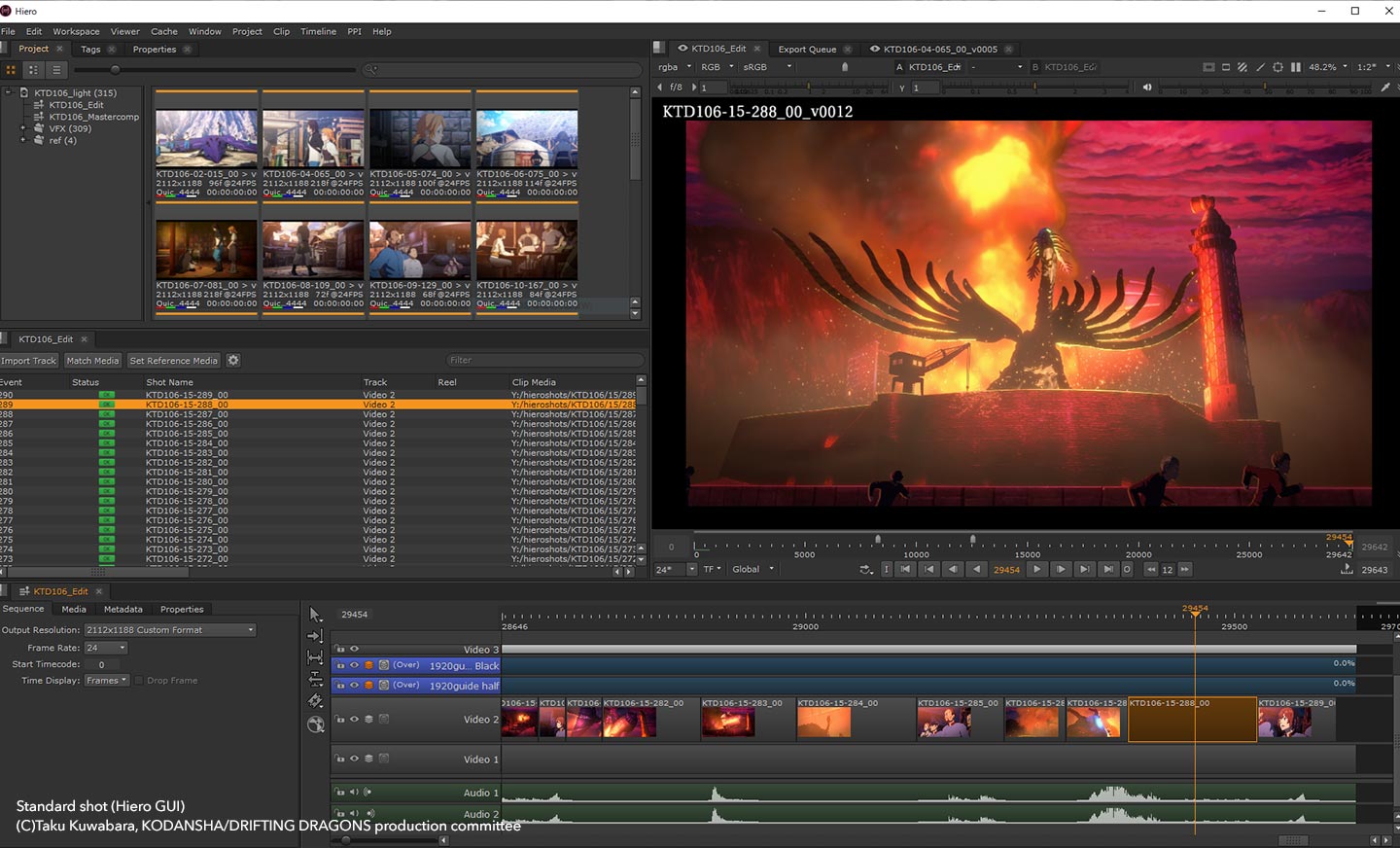Adjust the thumbnail size slider
This screenshot has height=848, width=1400.
(x=116, y=70)
